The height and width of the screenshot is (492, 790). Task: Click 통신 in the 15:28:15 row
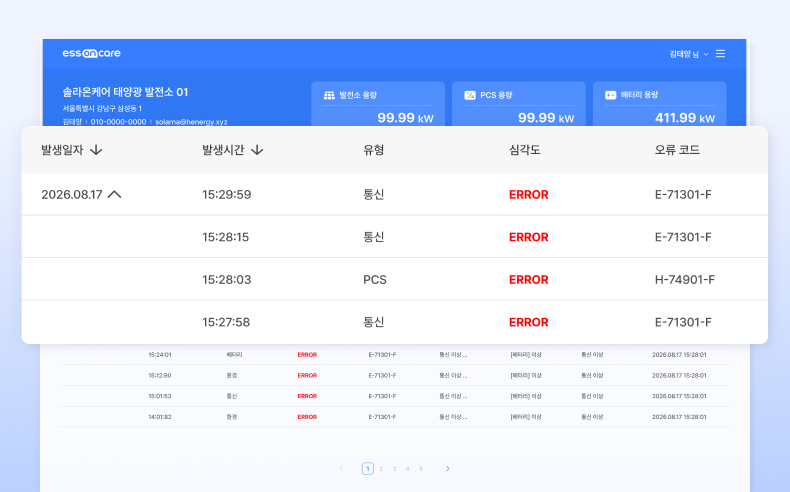374,237
